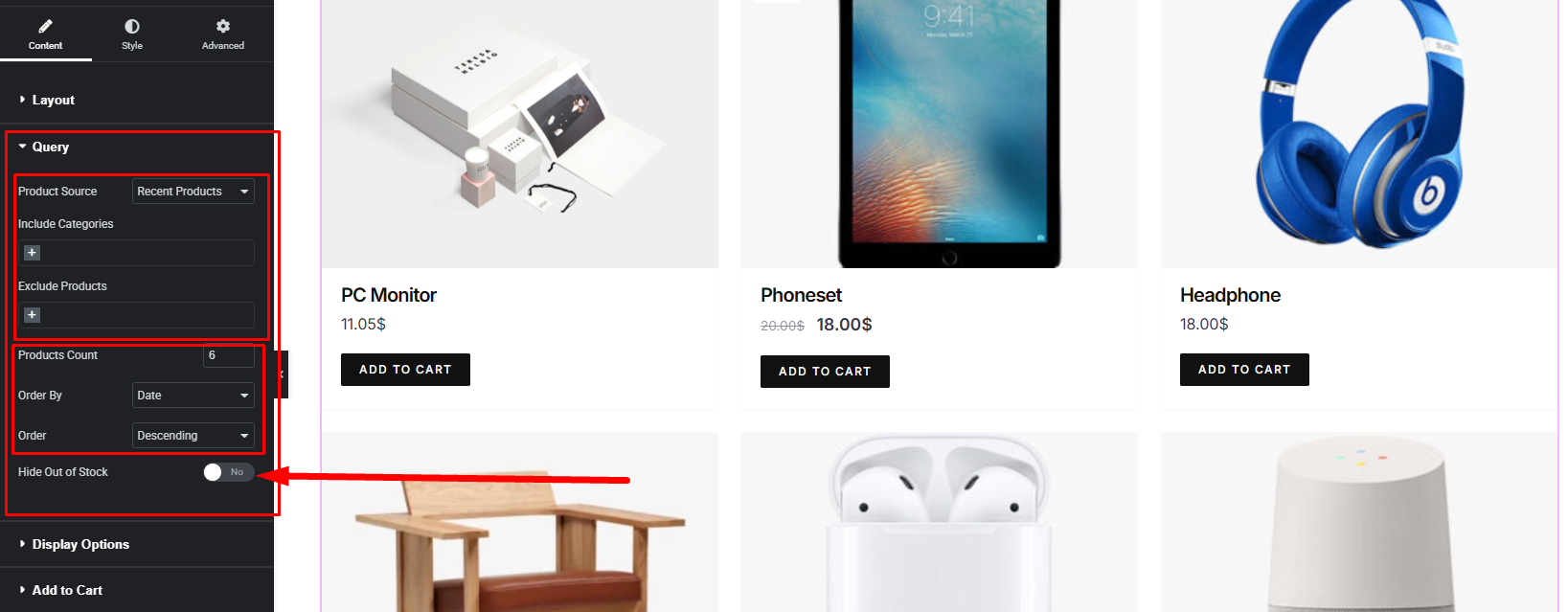Open the Style tab contrast icon

pos(132,26)
